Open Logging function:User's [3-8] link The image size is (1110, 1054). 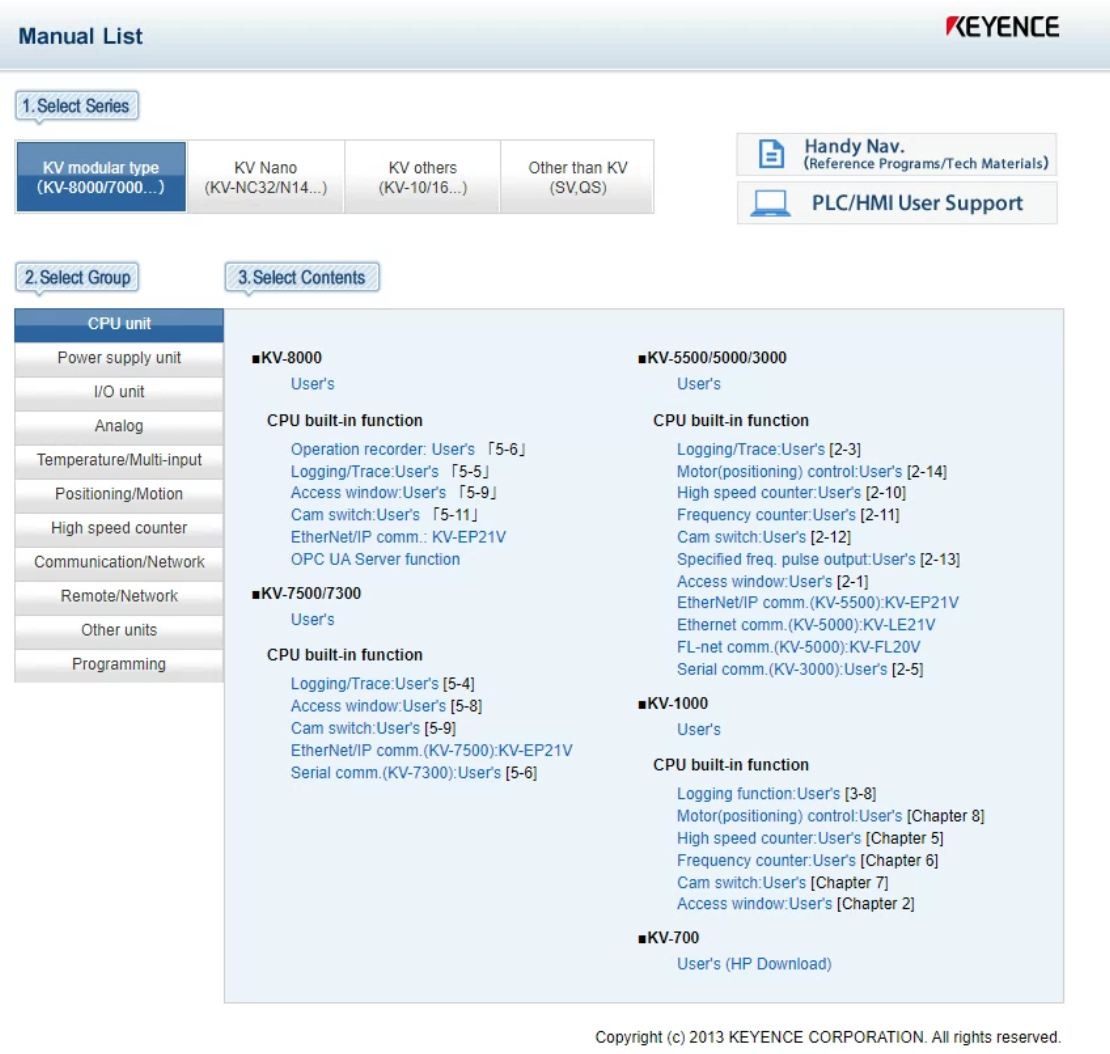point(758,794)
